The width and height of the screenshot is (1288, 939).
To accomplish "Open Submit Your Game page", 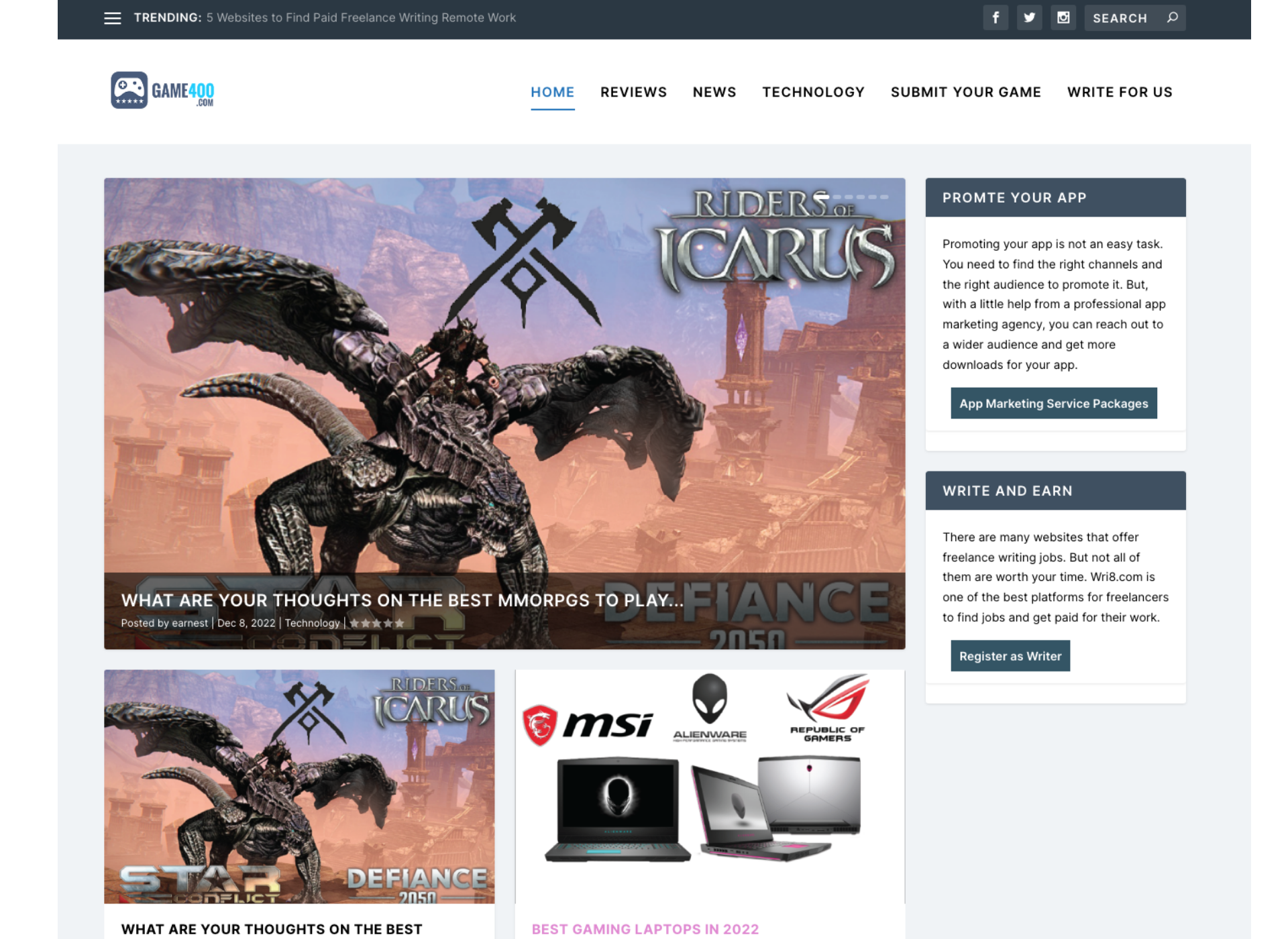I will click(x=965, y=92).
